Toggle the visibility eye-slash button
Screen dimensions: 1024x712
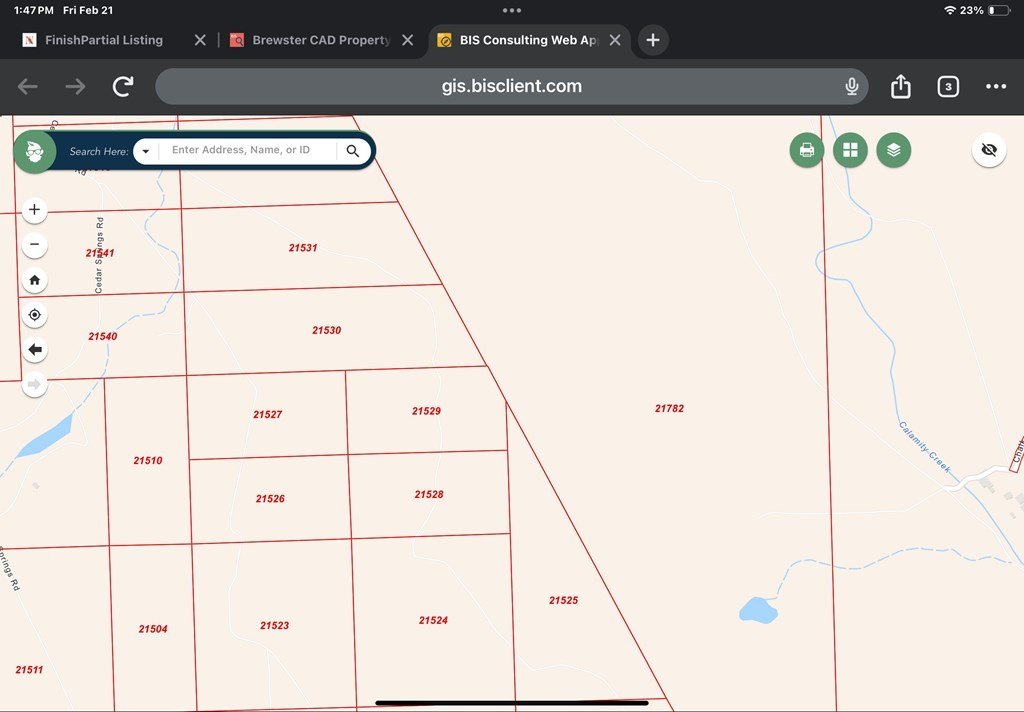[x=989, y=150]
